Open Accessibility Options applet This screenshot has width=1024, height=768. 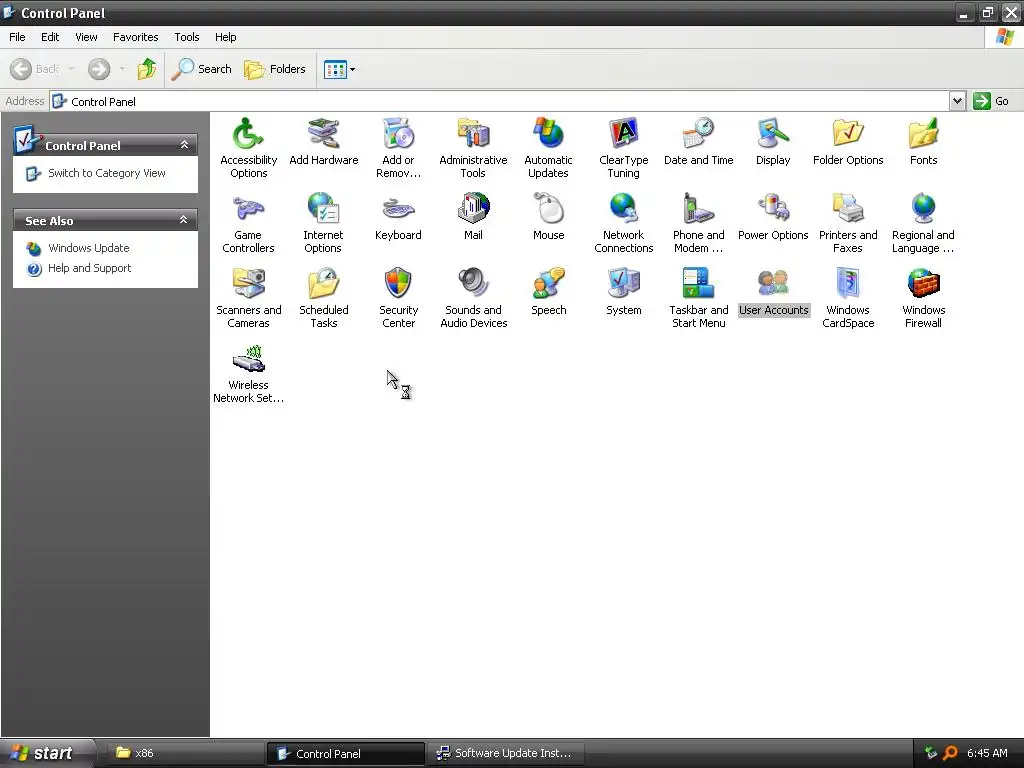point(248,134)
